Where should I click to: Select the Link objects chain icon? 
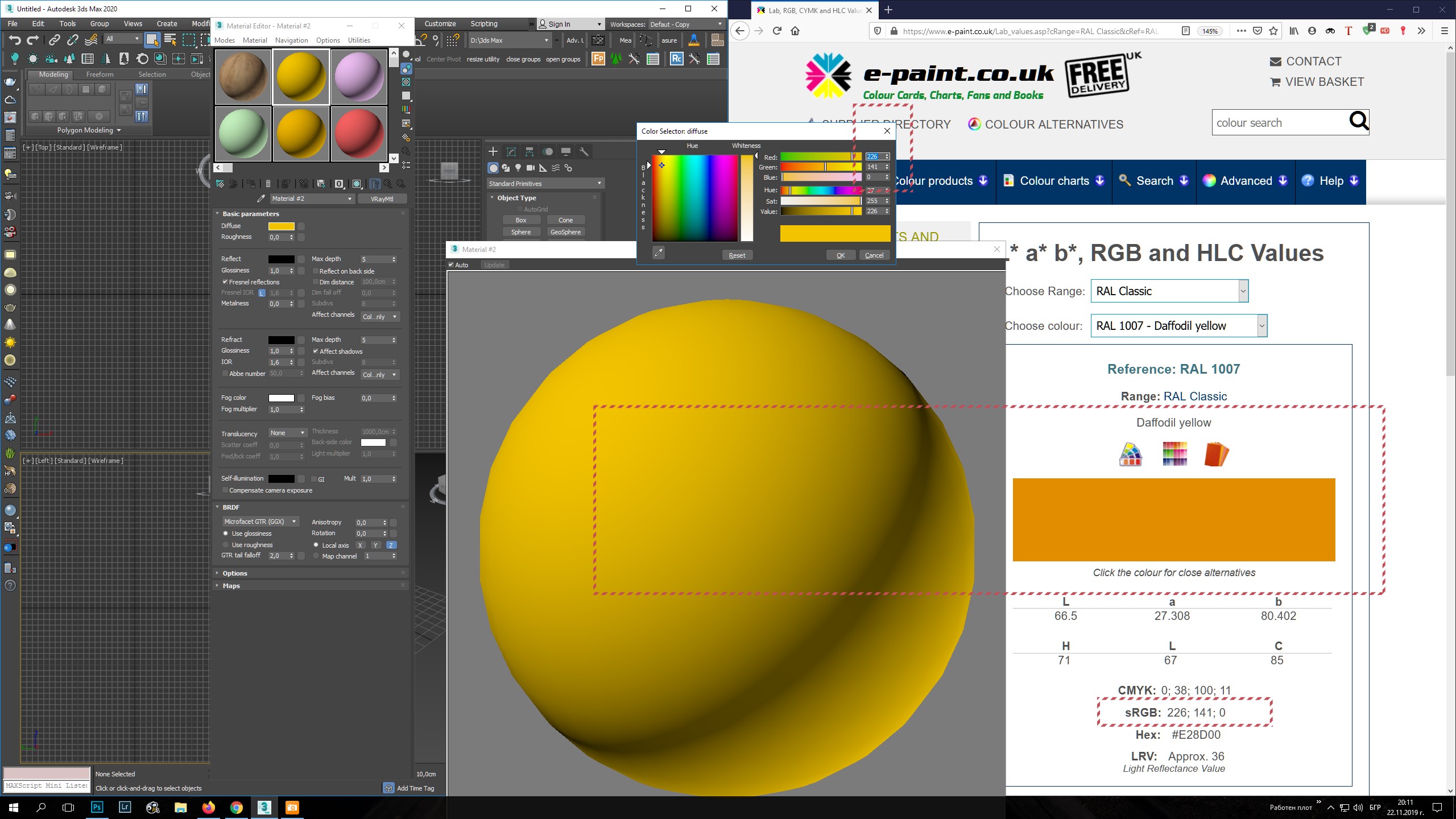pos(54,40)
